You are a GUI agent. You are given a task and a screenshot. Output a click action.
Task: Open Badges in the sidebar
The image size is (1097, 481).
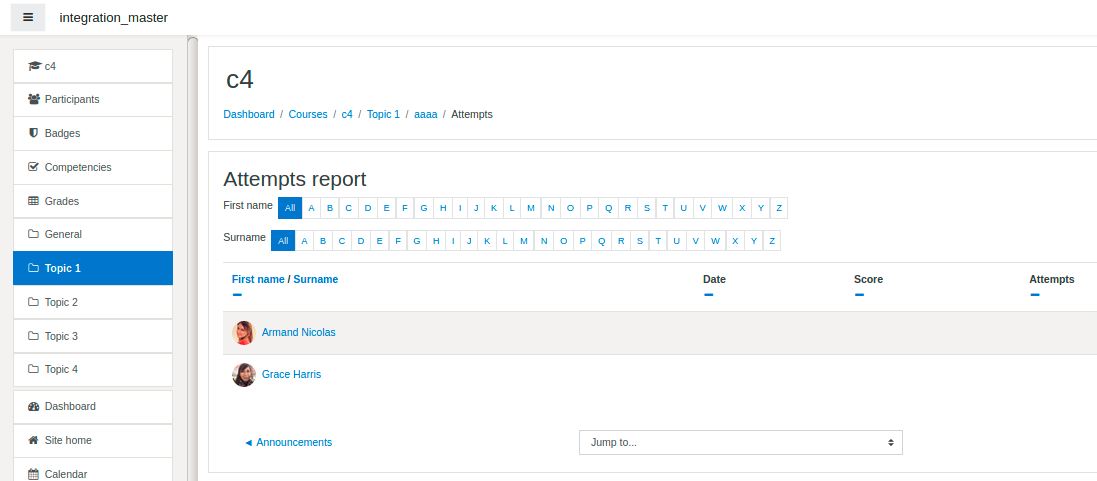(93, 133)
